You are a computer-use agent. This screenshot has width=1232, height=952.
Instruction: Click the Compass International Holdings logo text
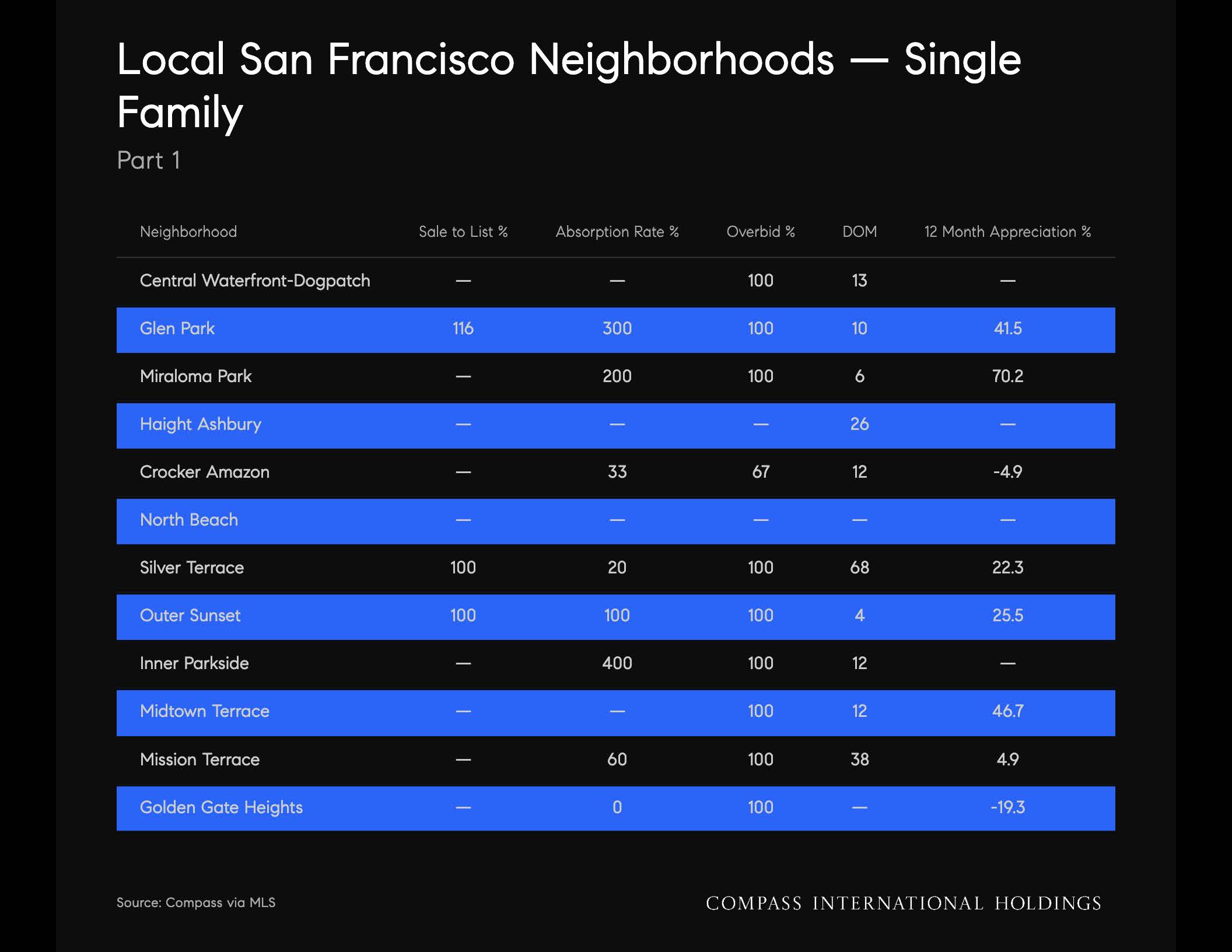[904, 904]
